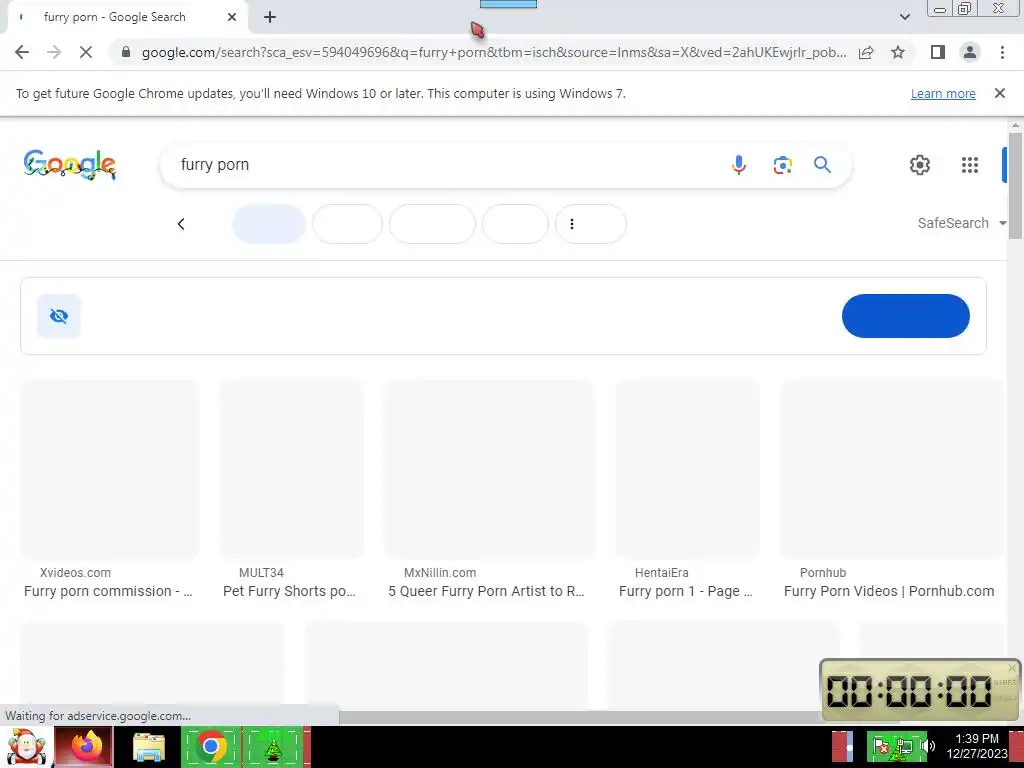1024x768 pixels.
Task: Click the back chevron in the filter chips row
Action: (x=181, y=224)
